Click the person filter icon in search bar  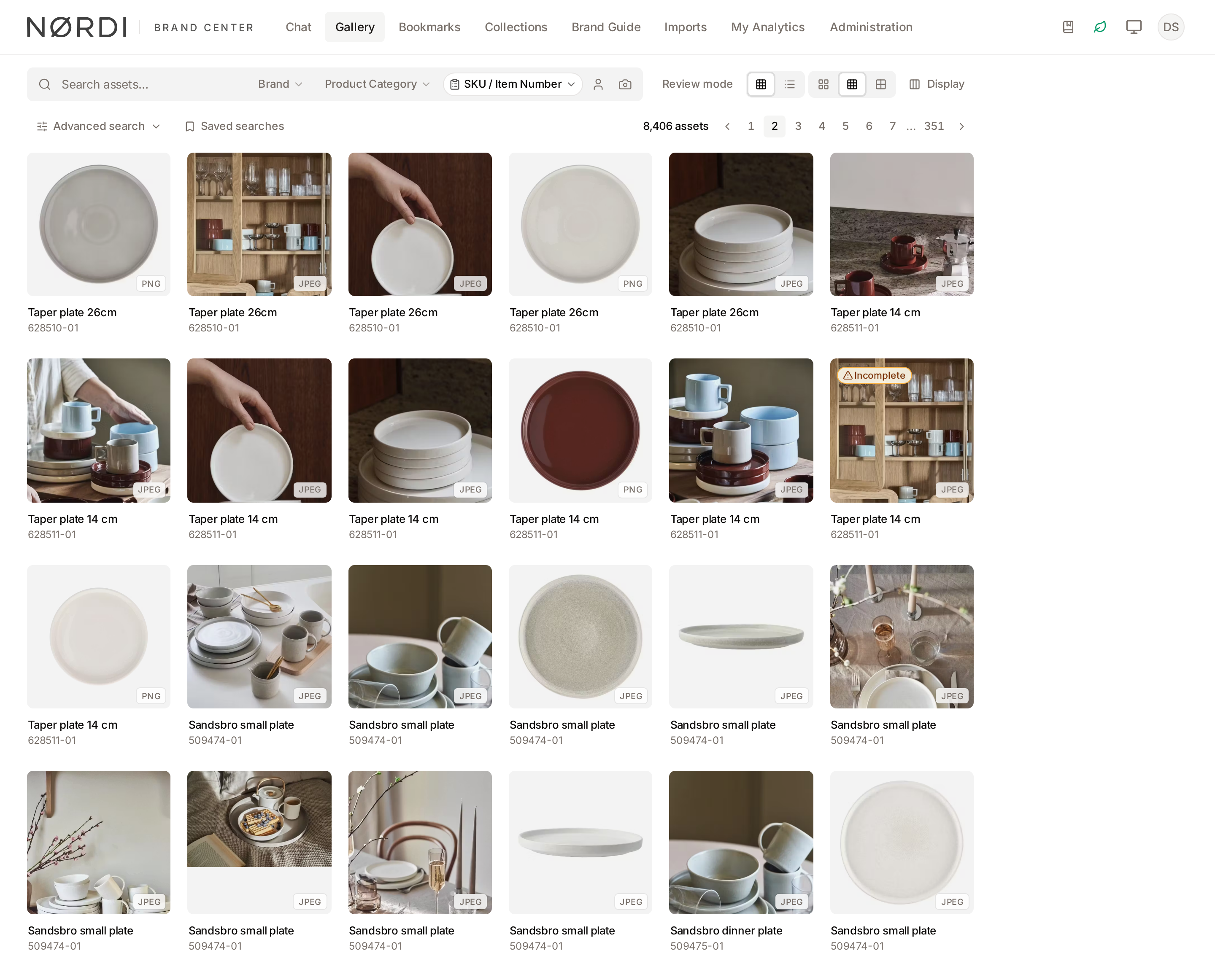598,85
